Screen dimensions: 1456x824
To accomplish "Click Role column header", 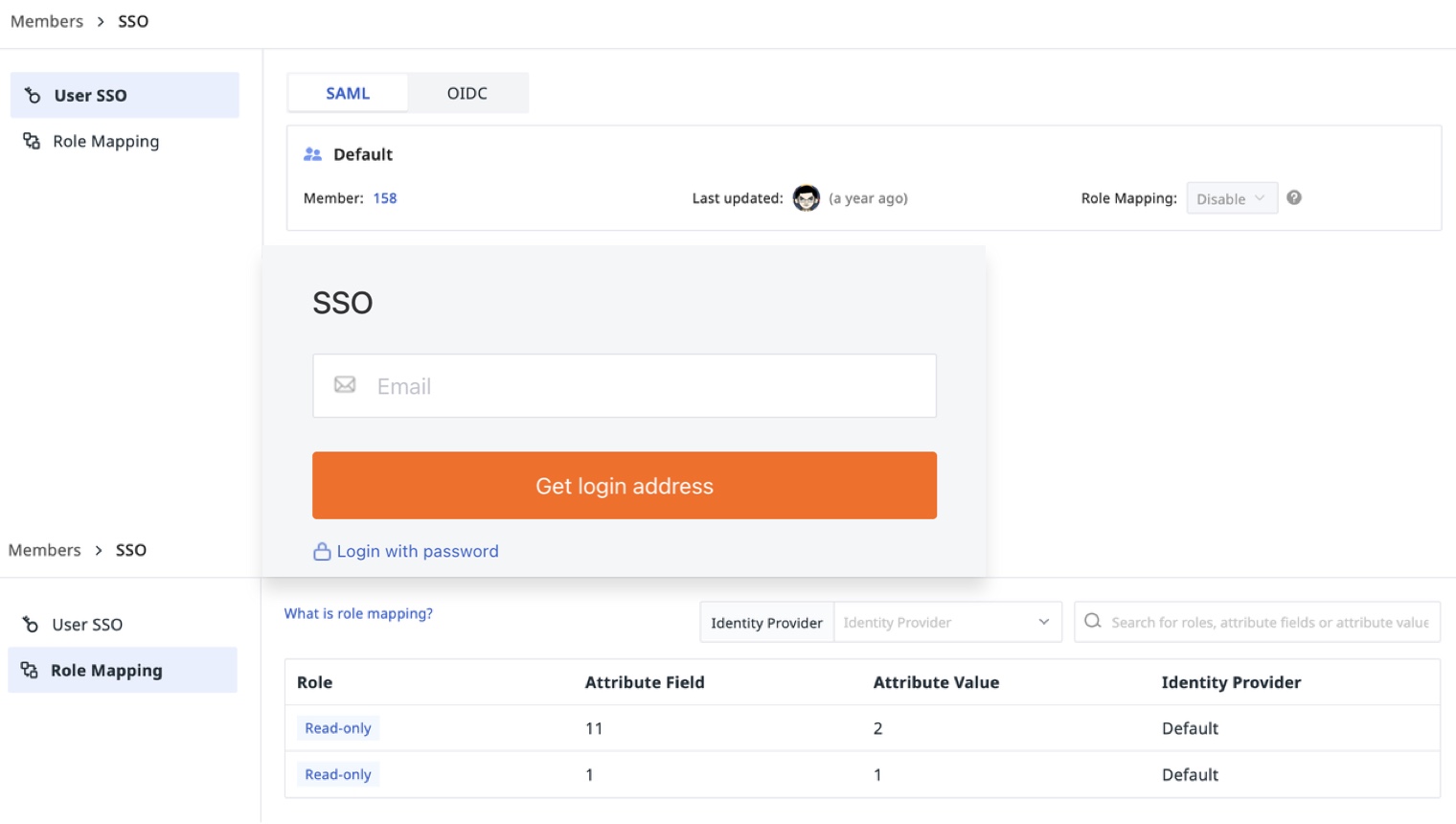I will 315,682.
